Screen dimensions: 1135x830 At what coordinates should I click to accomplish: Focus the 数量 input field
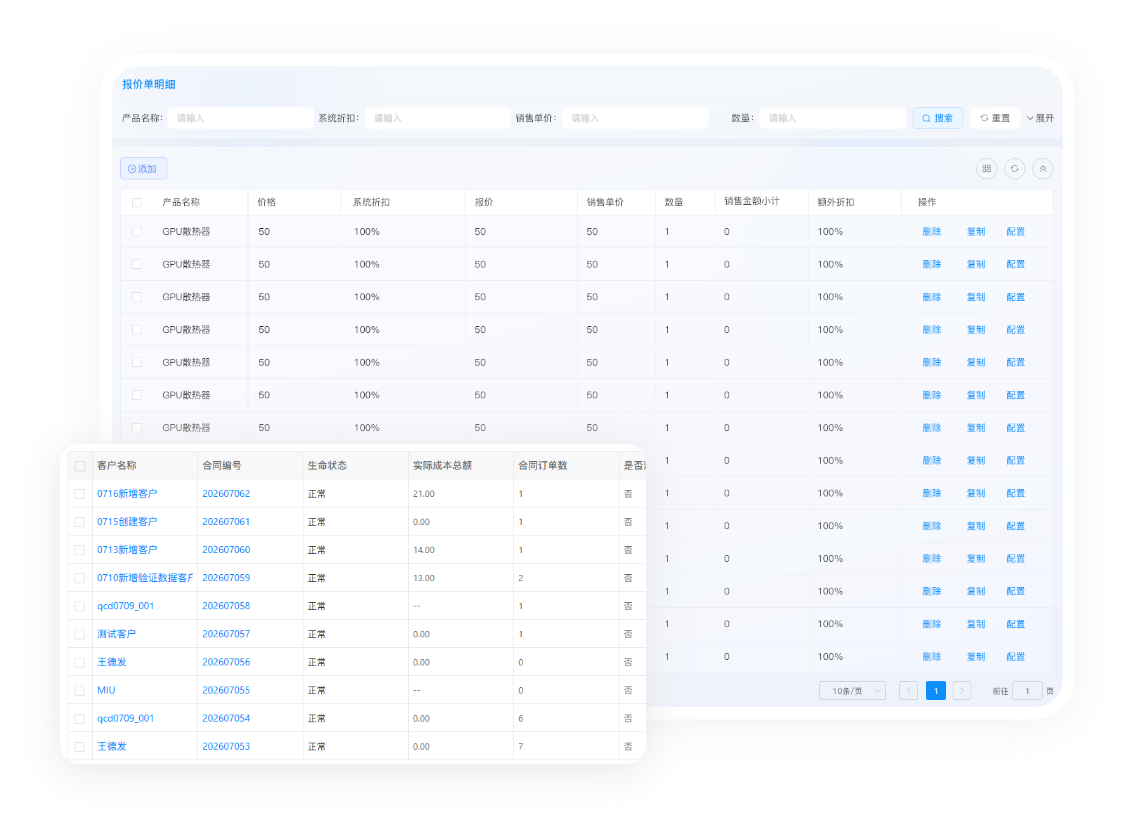832,118
